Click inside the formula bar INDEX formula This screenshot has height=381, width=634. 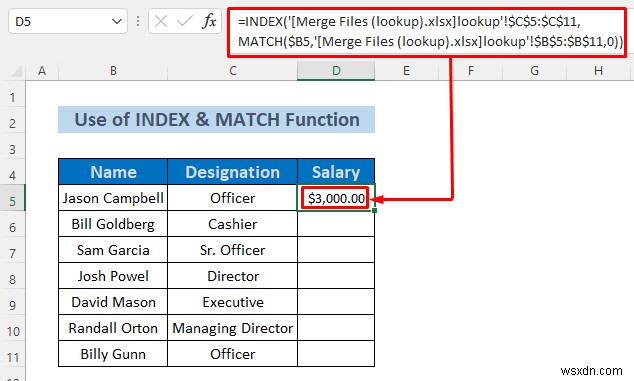[427, 32]
